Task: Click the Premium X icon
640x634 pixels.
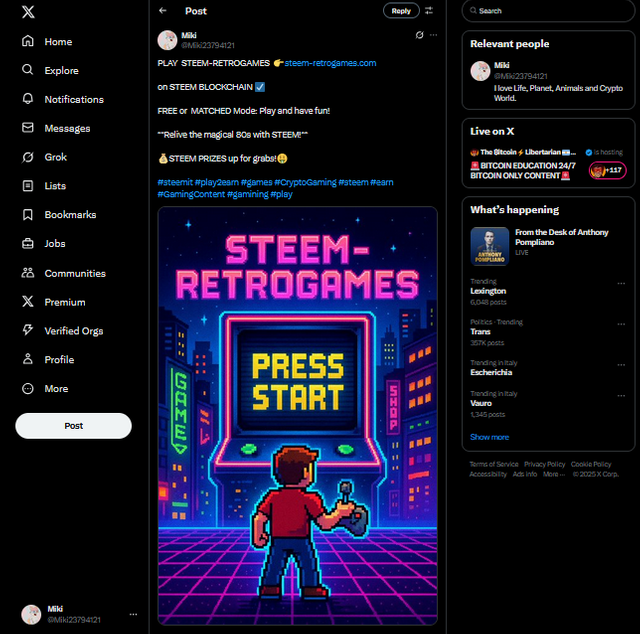Action: (x=28, y=302)
